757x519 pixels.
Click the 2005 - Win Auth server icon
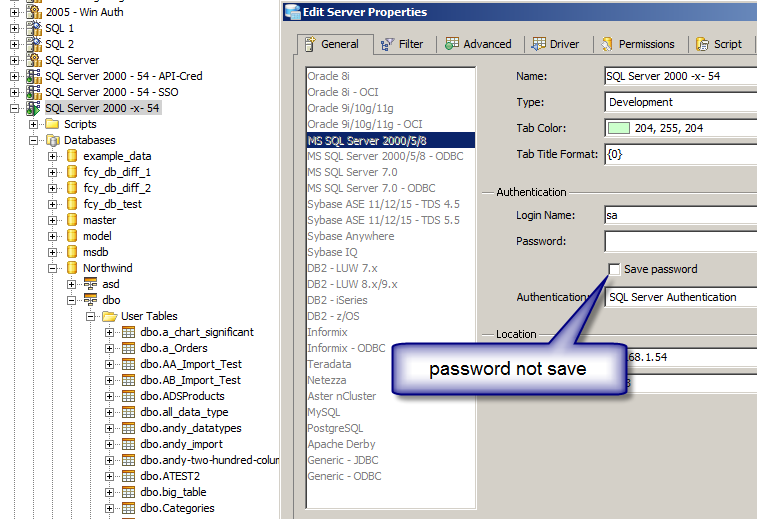(34, 12)
